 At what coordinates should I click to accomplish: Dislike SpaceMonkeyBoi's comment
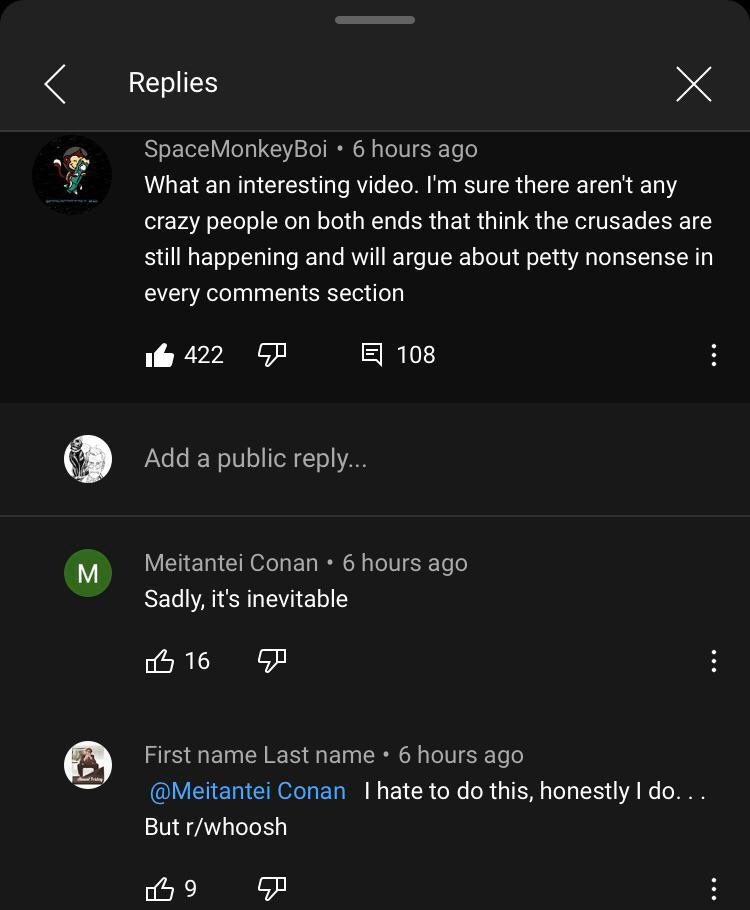click(x=272, y=354)
